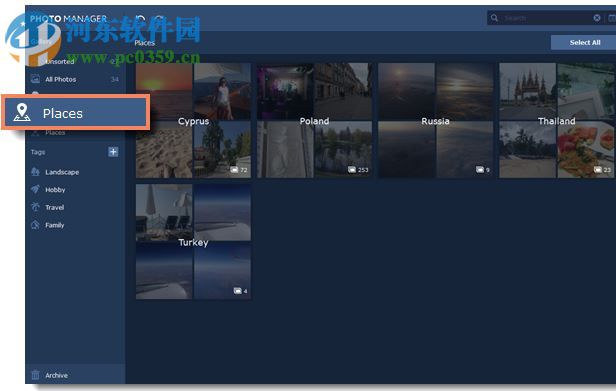Open the Thailand place album
Viewport: 616px width, 391px height.
pos(557,121)
